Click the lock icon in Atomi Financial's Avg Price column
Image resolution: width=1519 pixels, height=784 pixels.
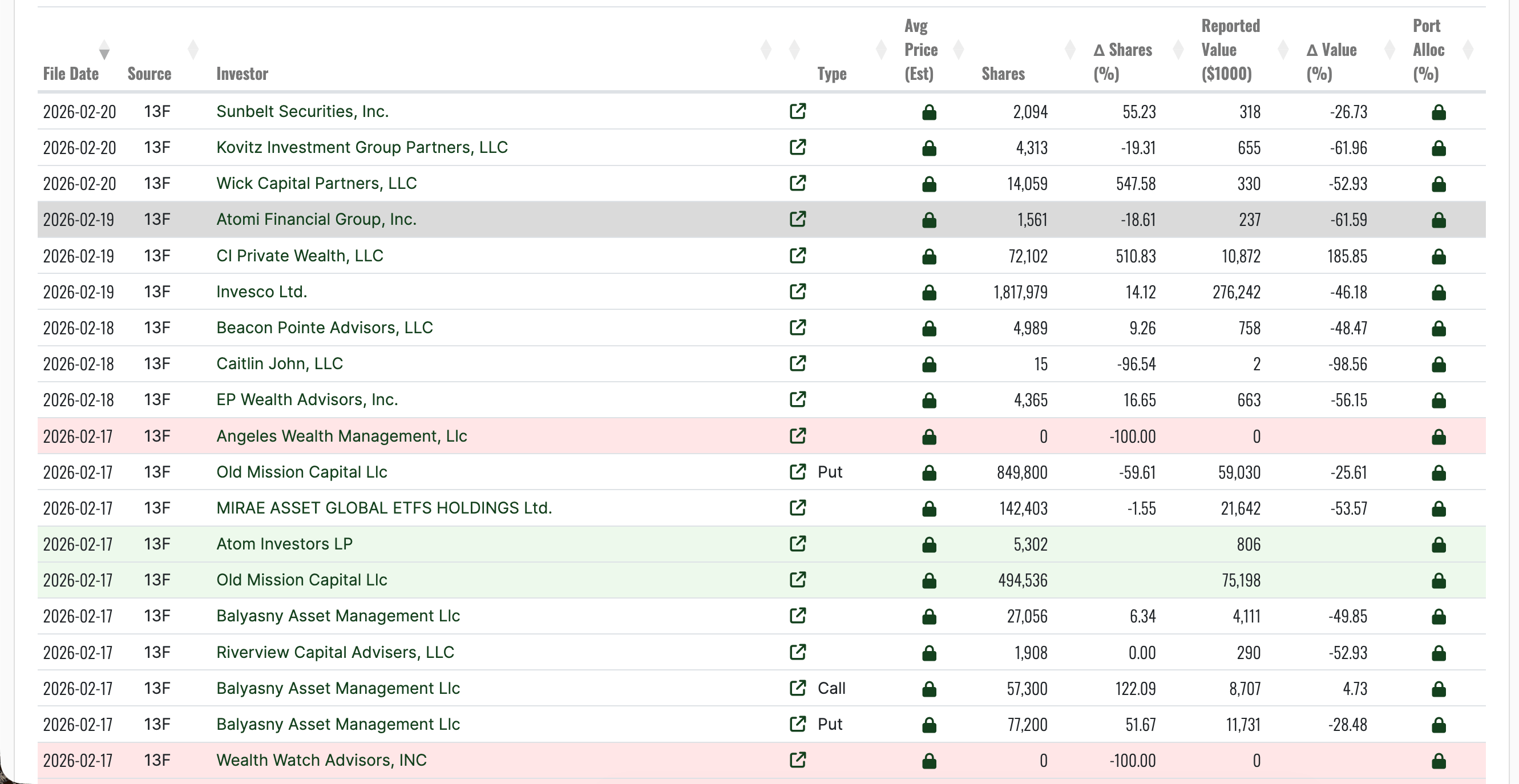click(930, 220)
